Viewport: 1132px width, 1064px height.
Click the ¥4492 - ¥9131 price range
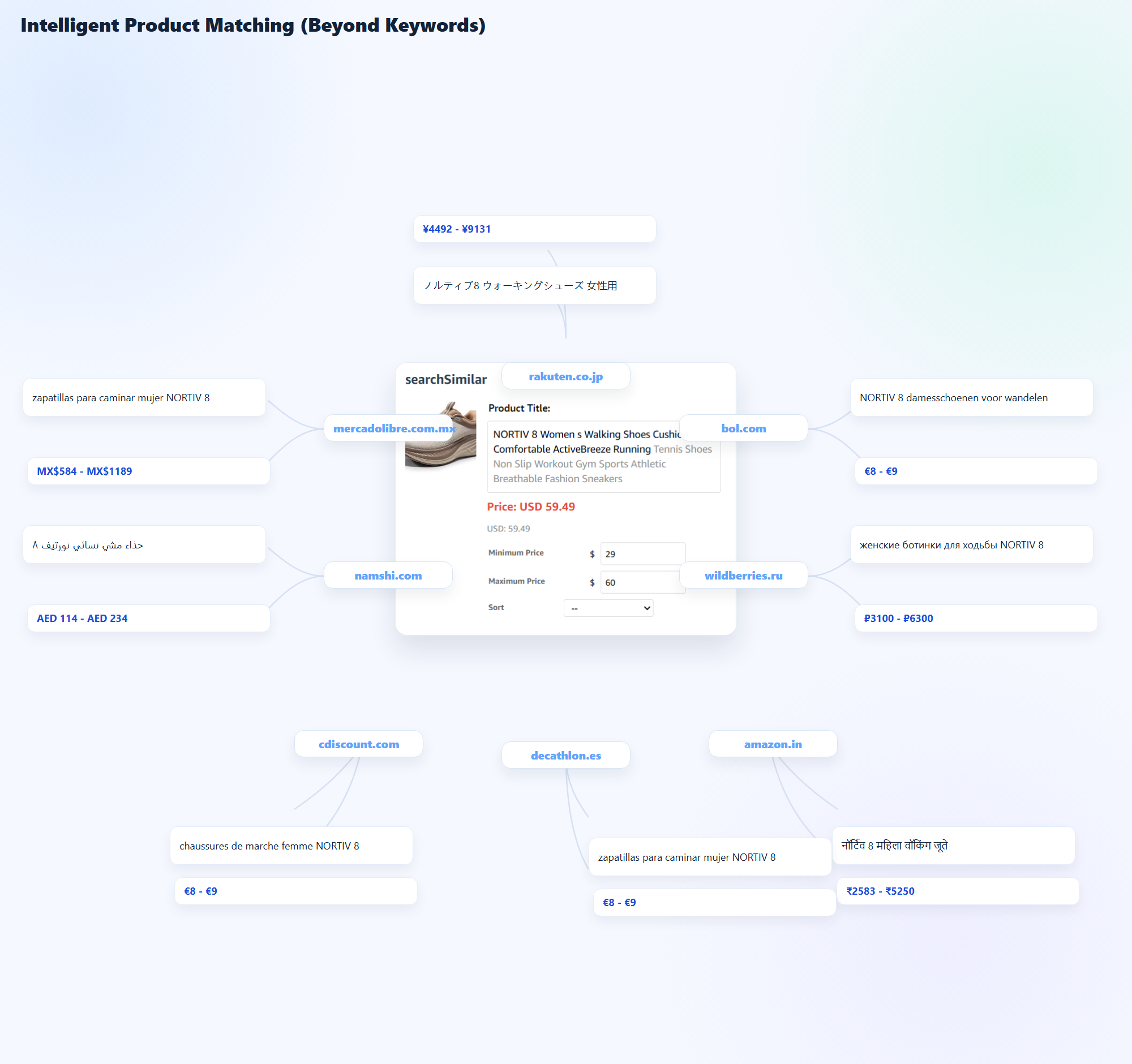[x=534, y=229]
